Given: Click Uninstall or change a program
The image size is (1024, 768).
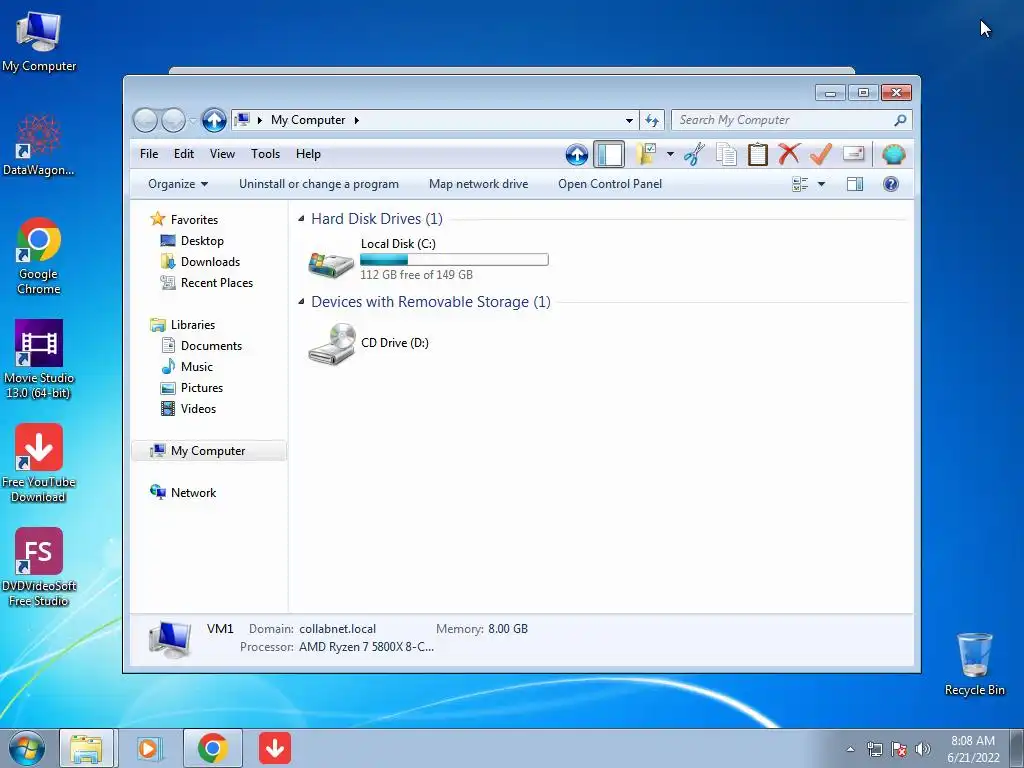Looking at the screenshot, I should coord(319,184).
